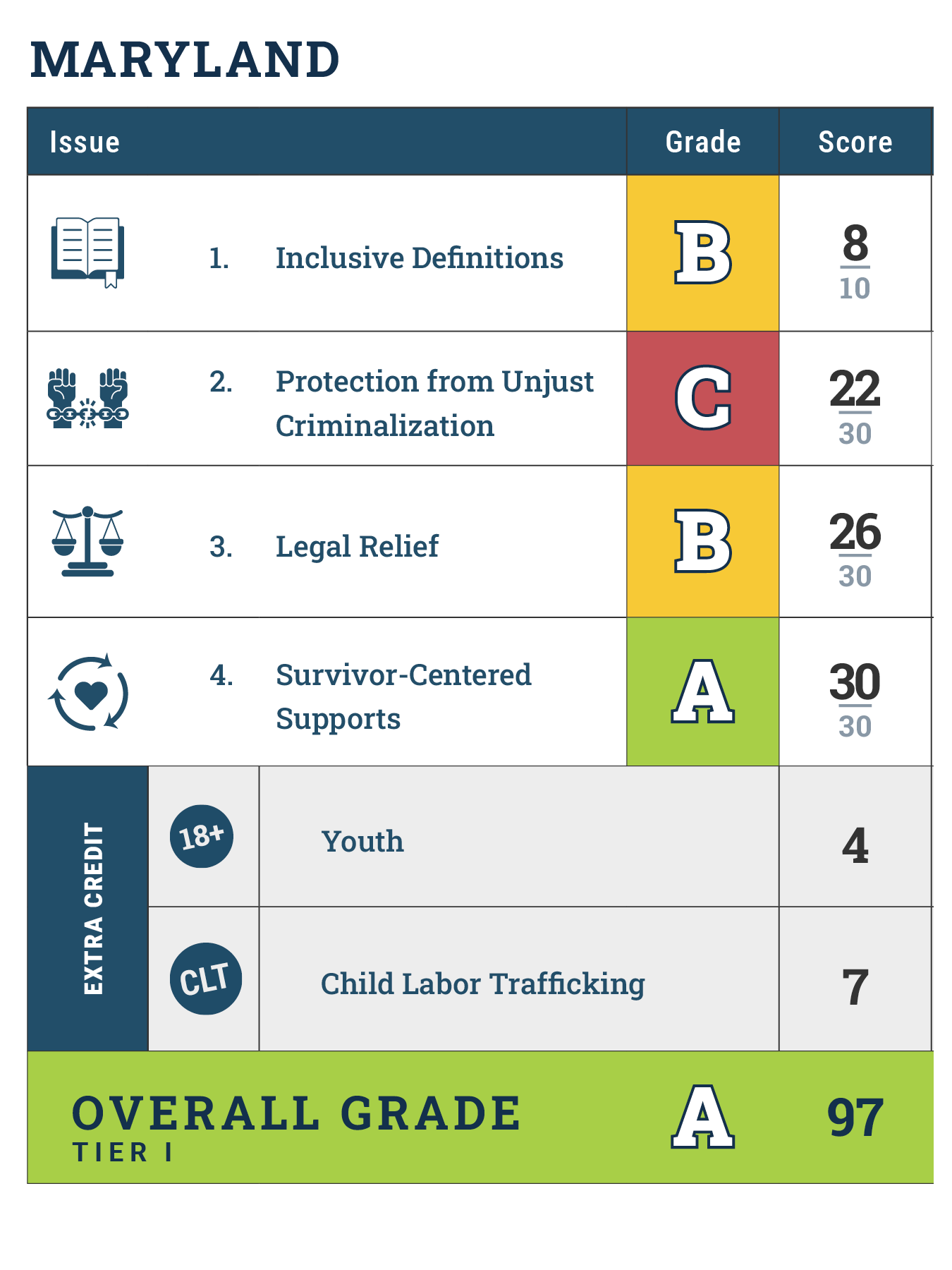
Task: Click the MARYLAND title heading
Action: [185, 60]
